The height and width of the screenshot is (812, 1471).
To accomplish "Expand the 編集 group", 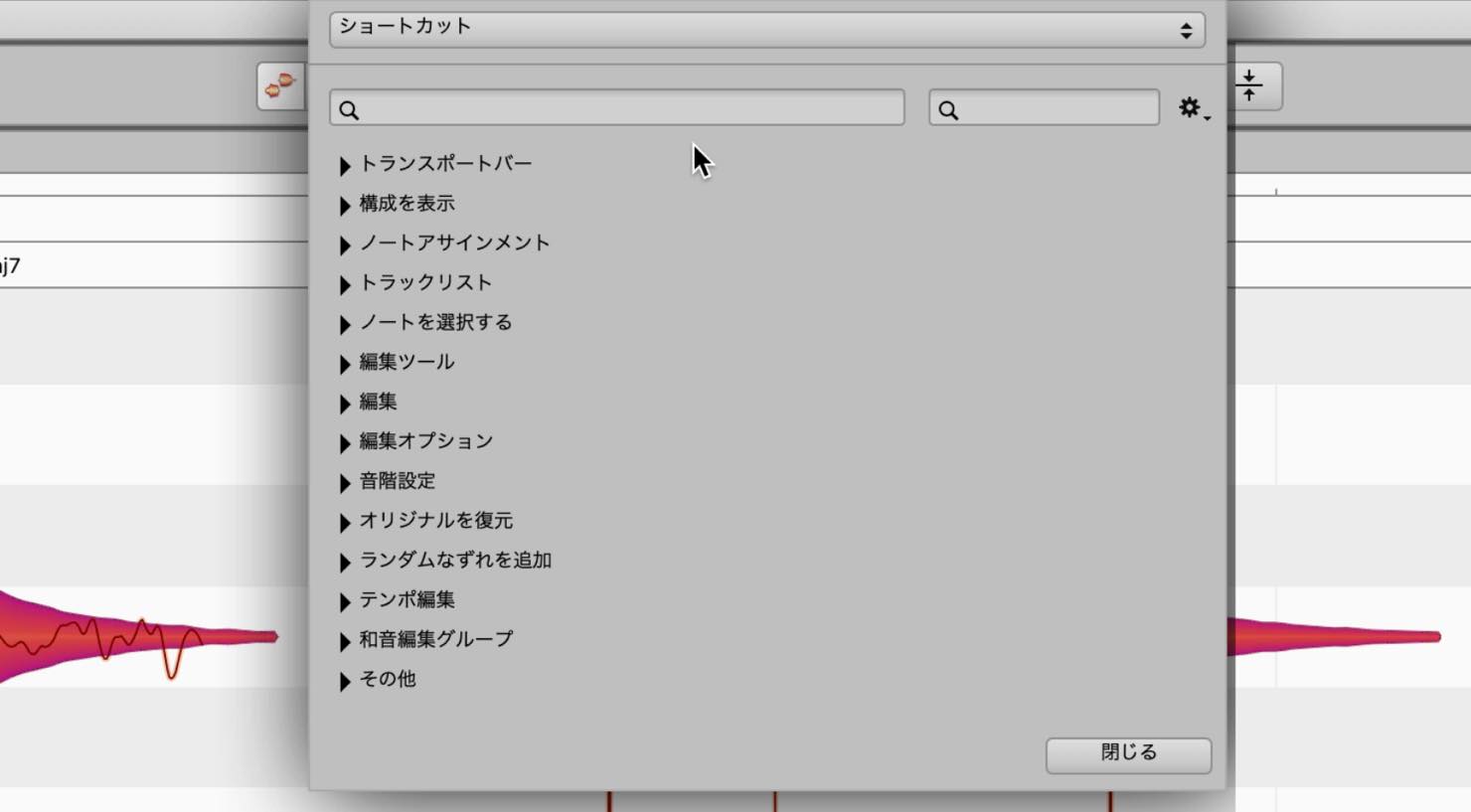I will (345, 404).
